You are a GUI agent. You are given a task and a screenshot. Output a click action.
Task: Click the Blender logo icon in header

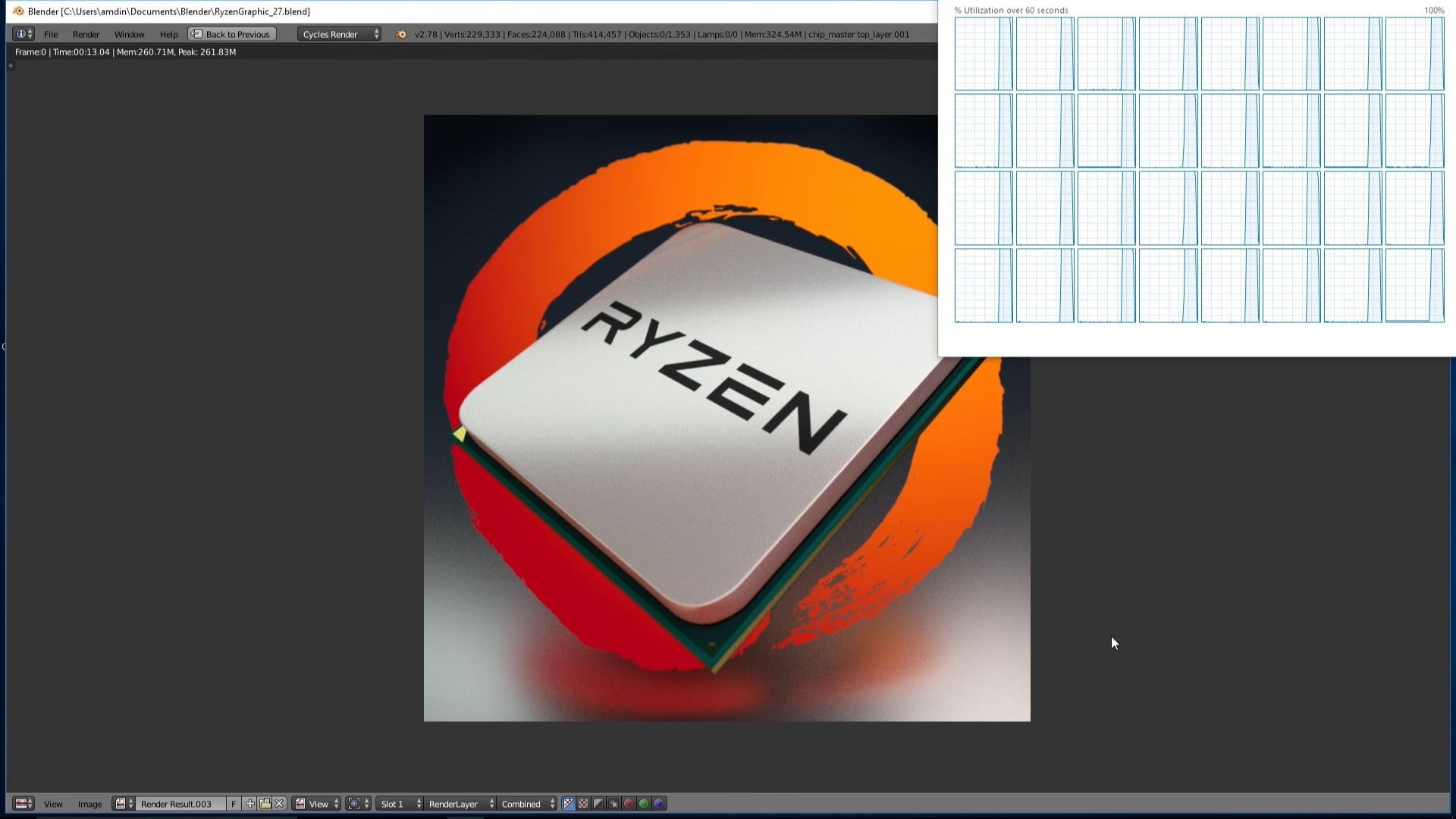(x=401, y=34)
